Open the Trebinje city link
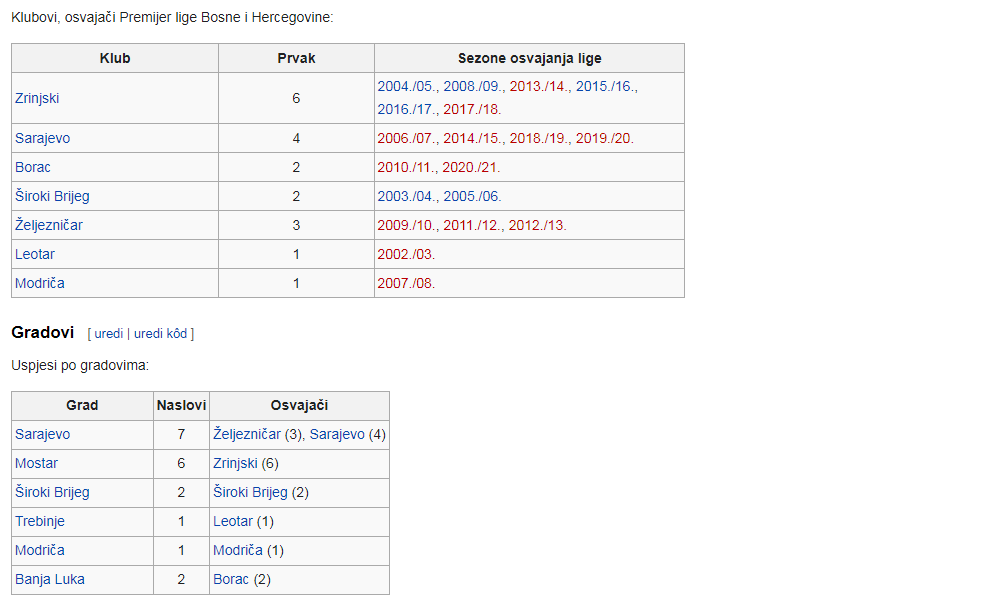This screenshot has width=996, height=606. [x=40, y=522]
